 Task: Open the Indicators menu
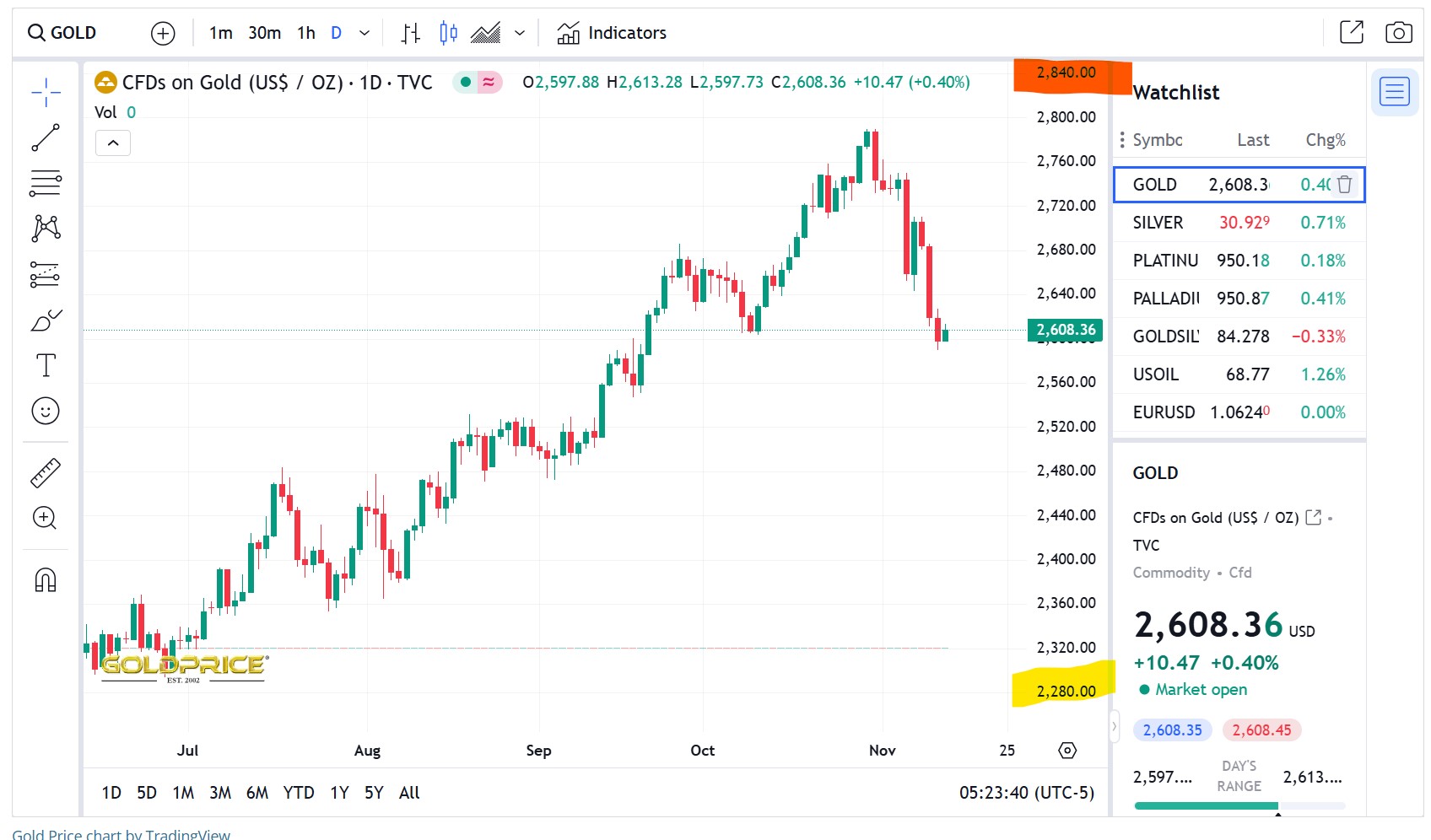612,33
